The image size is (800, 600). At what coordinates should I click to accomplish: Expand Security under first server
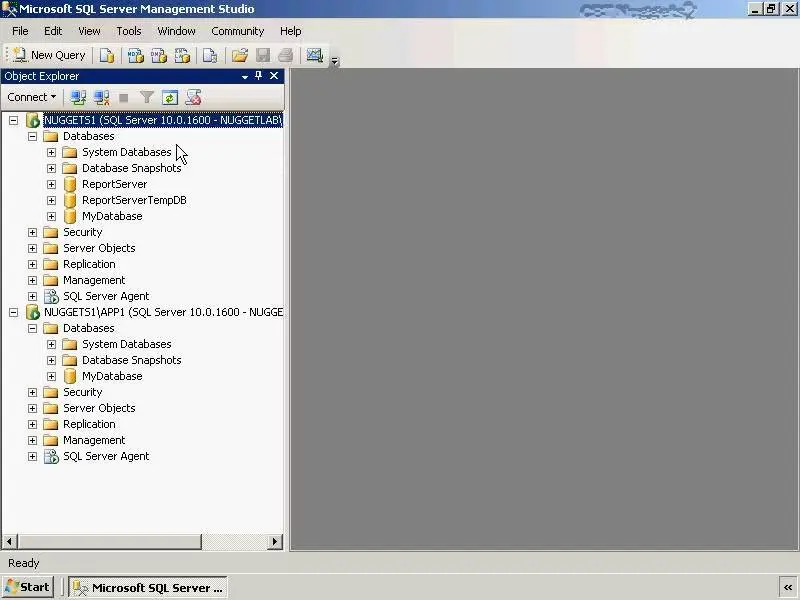pyautogui.click(x=33, y=232)
